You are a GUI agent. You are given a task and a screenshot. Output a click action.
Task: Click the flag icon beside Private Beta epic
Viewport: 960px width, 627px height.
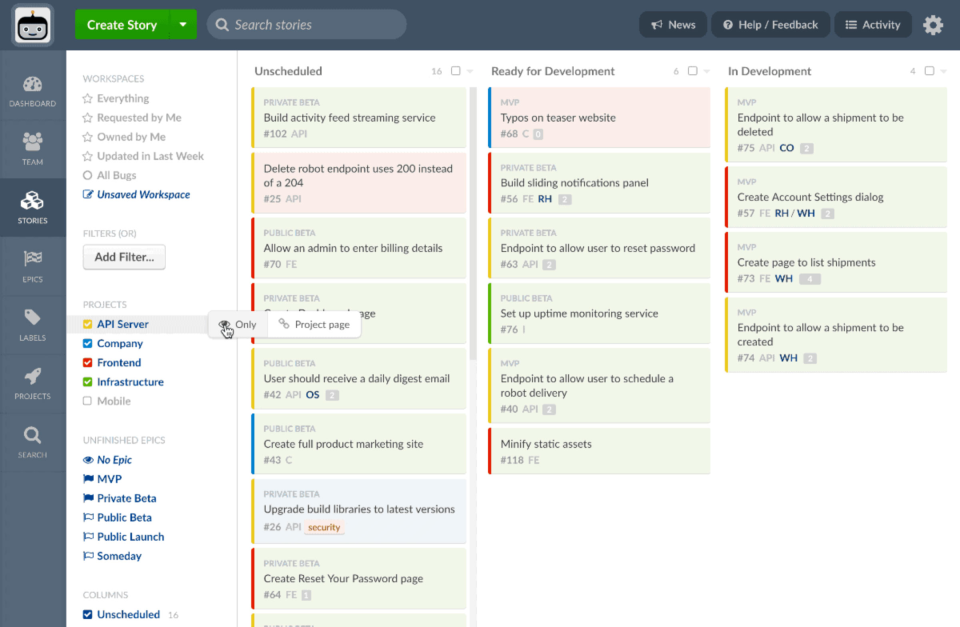pos(88,498)
